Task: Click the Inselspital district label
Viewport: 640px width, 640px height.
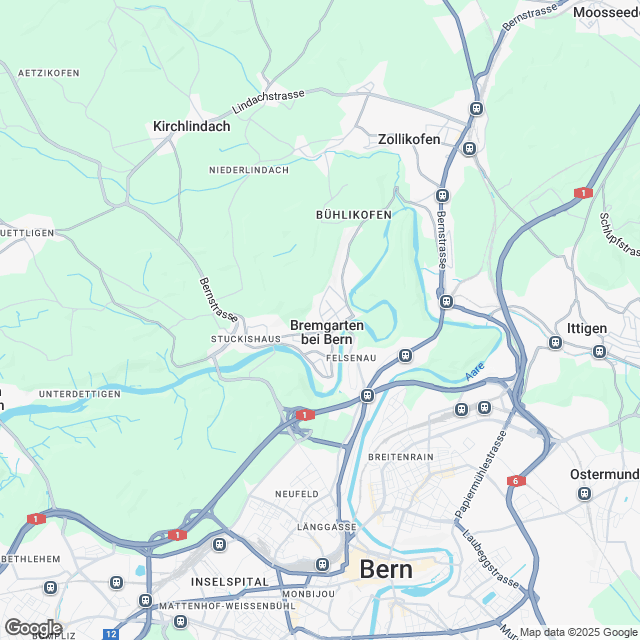Action: coord(230,582)
